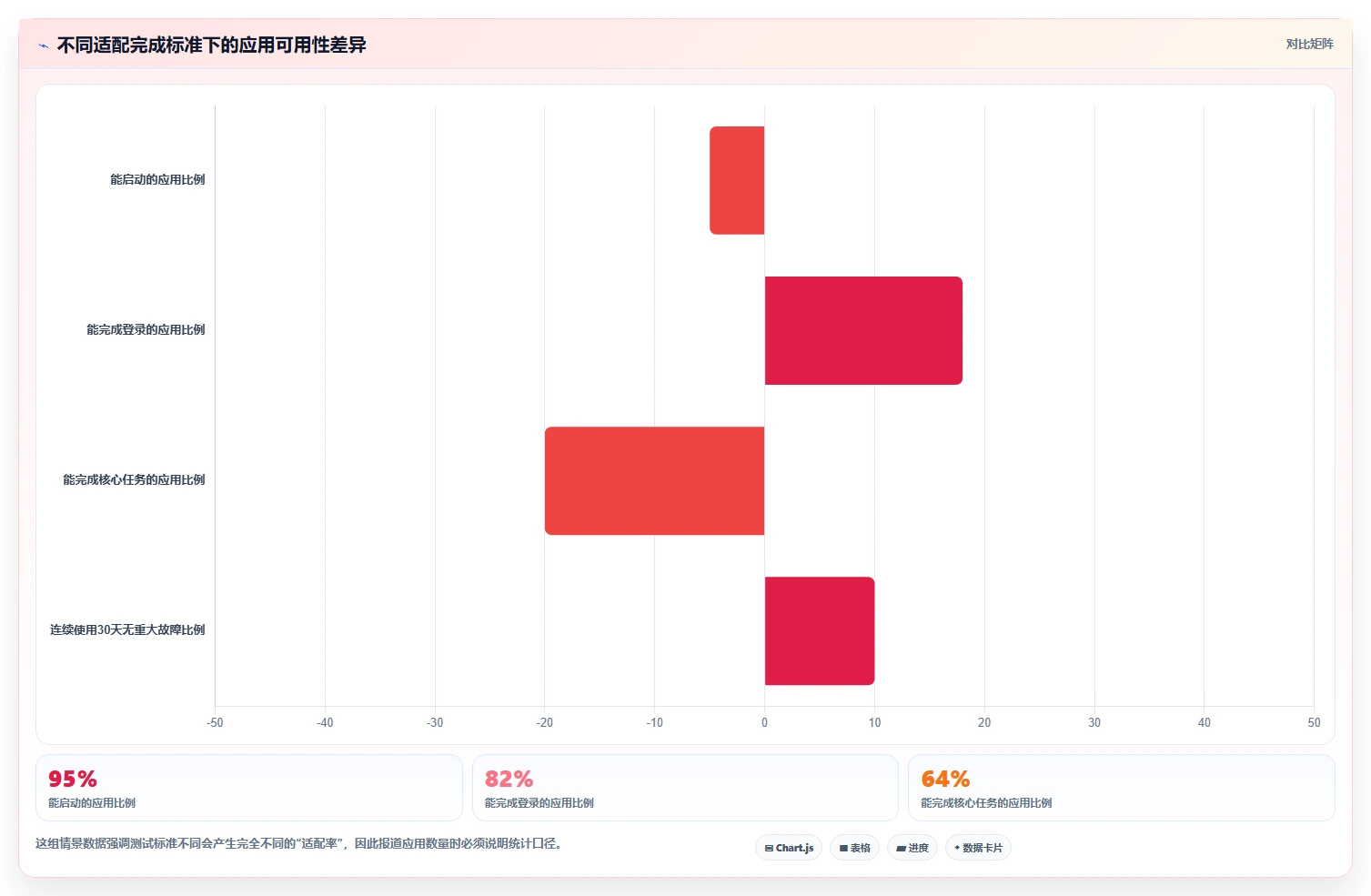Select the 数据卡片 tag chip

pos(978,848)
